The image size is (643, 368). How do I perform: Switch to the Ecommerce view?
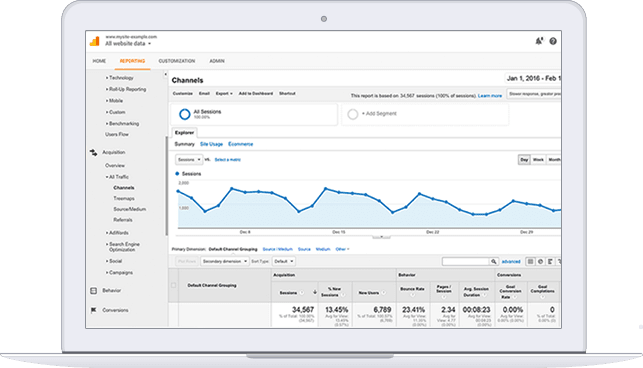tap(241, 144)
